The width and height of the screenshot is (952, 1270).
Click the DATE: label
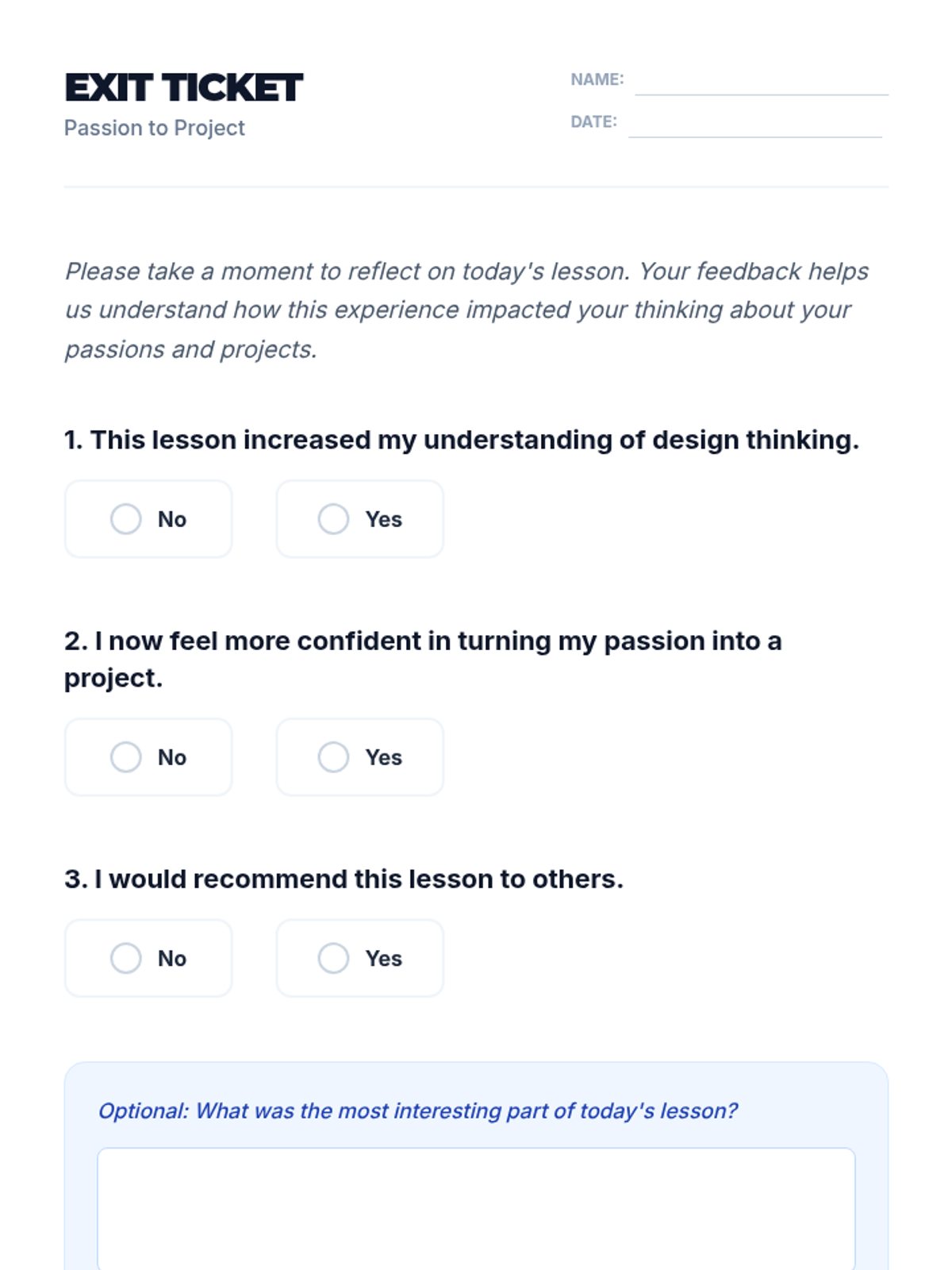point(593,121)
